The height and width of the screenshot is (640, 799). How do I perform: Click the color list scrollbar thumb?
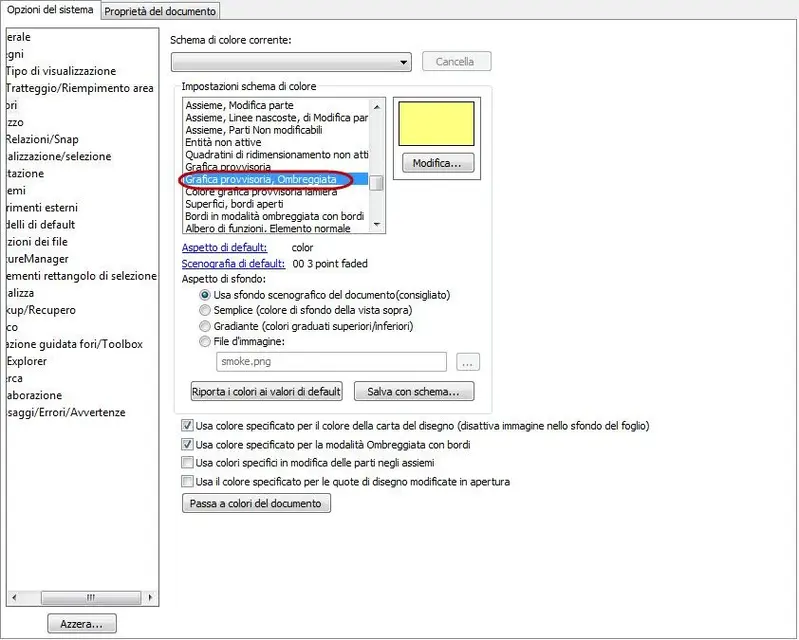[377, 183]
